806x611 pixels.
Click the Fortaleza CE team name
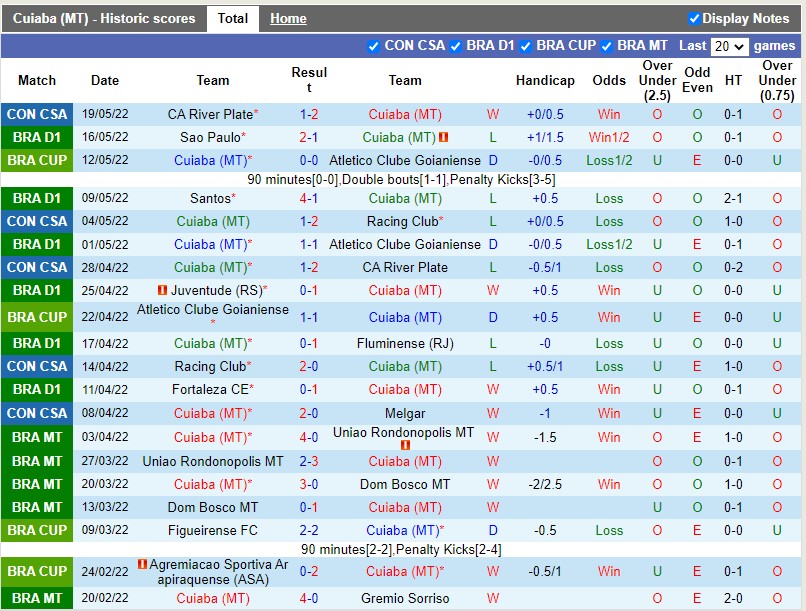pyautogui.click(x=209, y=389)
